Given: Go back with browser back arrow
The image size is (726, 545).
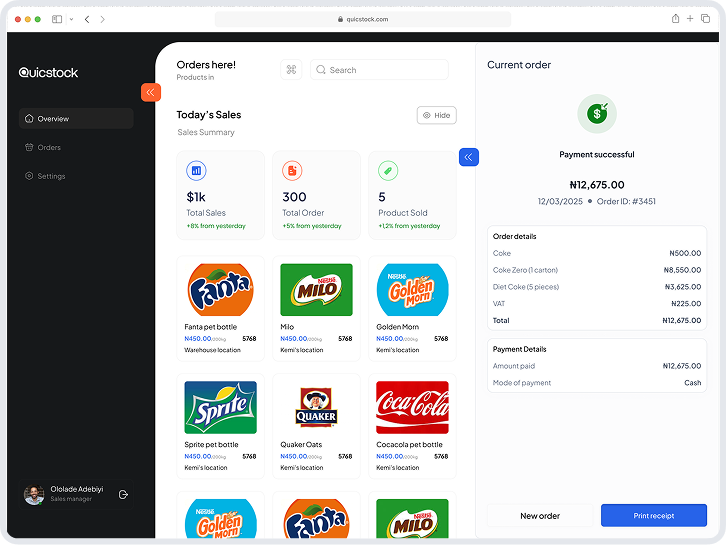Looking at the screenshot, I should click(x=87, y=19).
